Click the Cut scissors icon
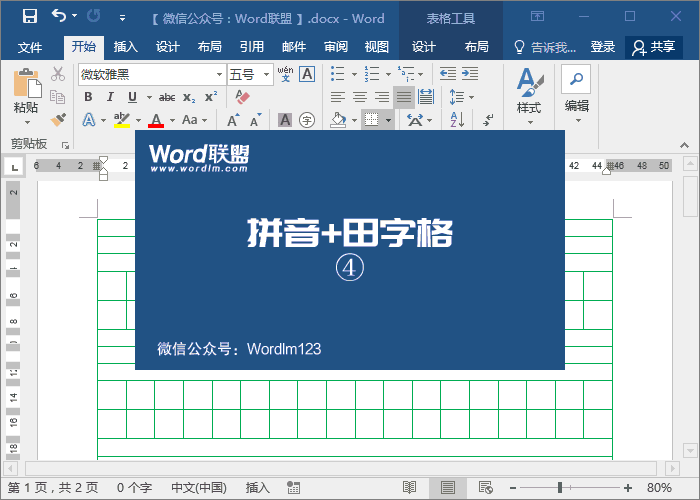The width and height of the screenshot is (700, 500). [x=58, y=74]
